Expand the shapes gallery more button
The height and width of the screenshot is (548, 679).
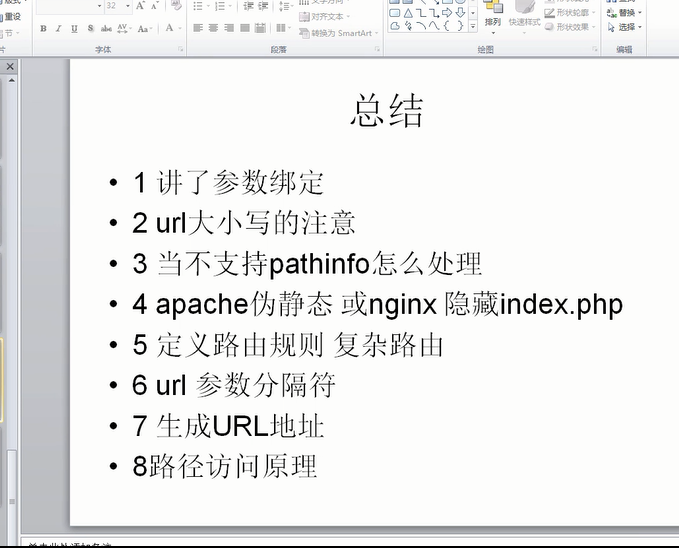click(x=473, y=27)
